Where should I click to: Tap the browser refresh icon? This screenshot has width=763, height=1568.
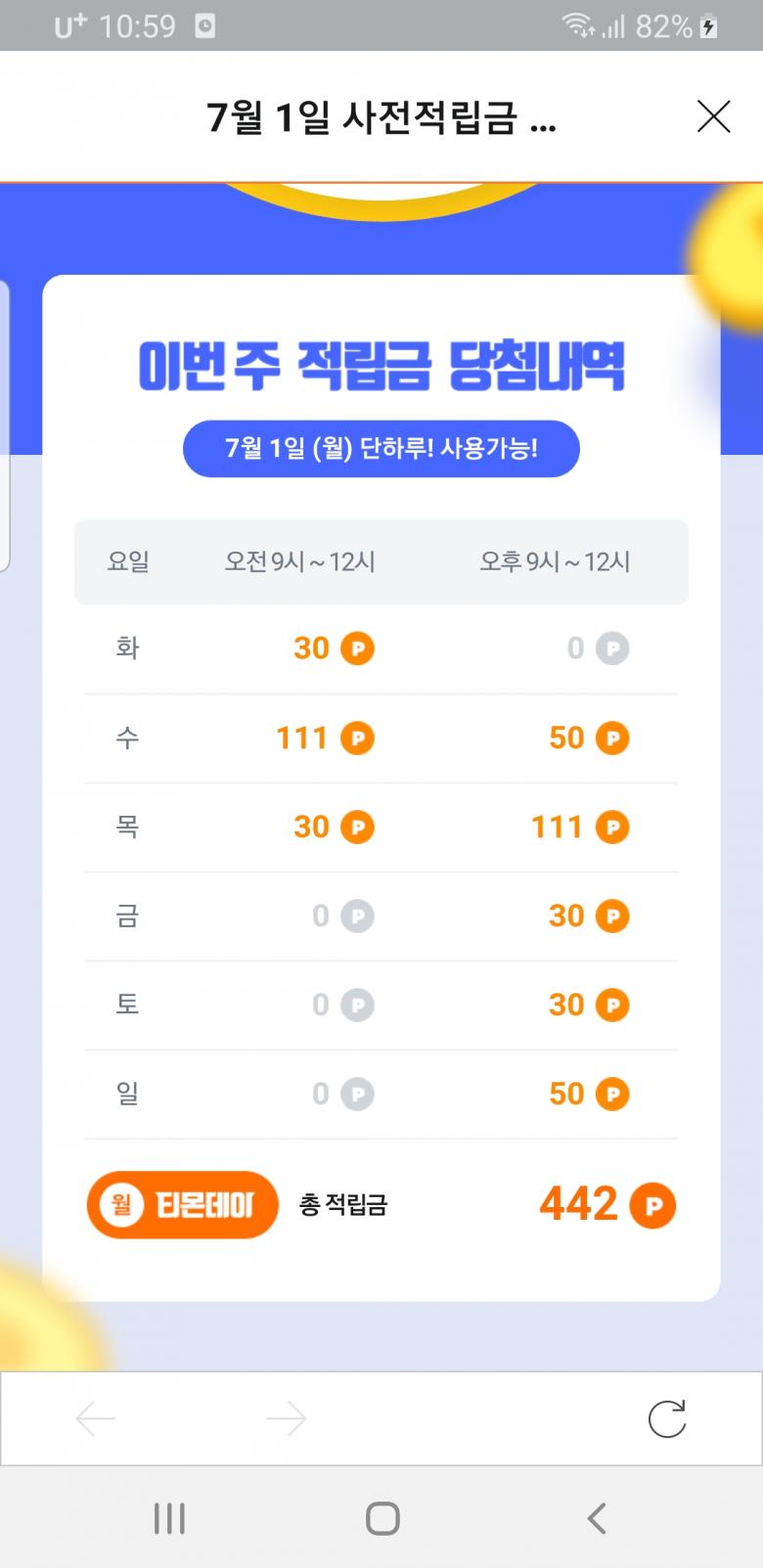(667, 1418)
